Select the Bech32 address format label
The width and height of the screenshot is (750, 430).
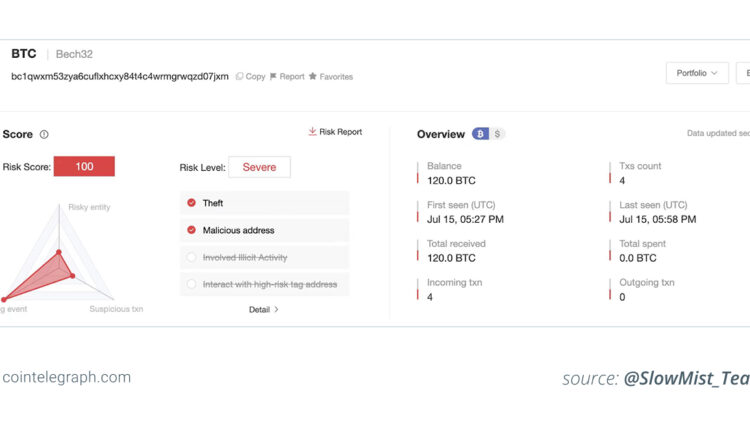click(74, 54)
